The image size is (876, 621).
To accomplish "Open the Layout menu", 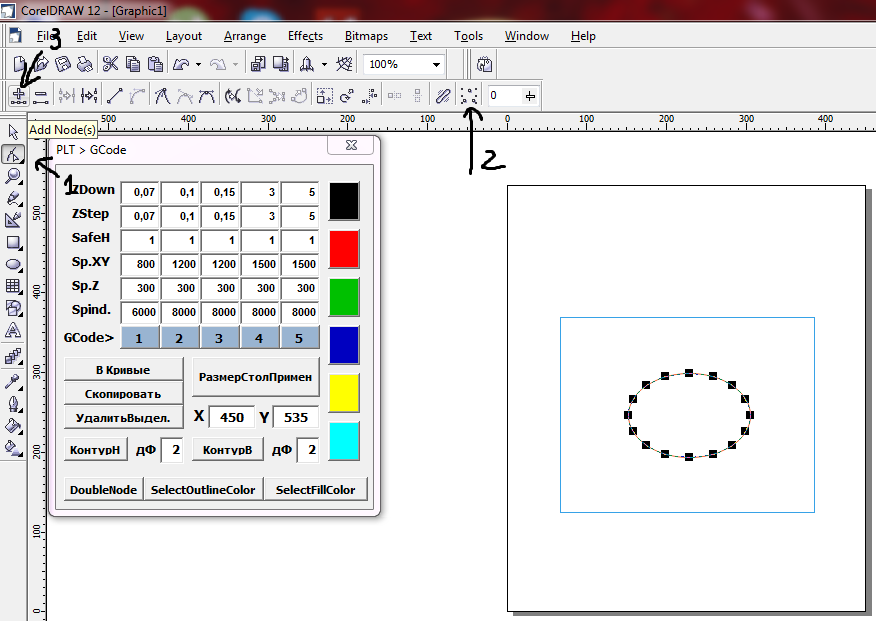I will (184, 36).
